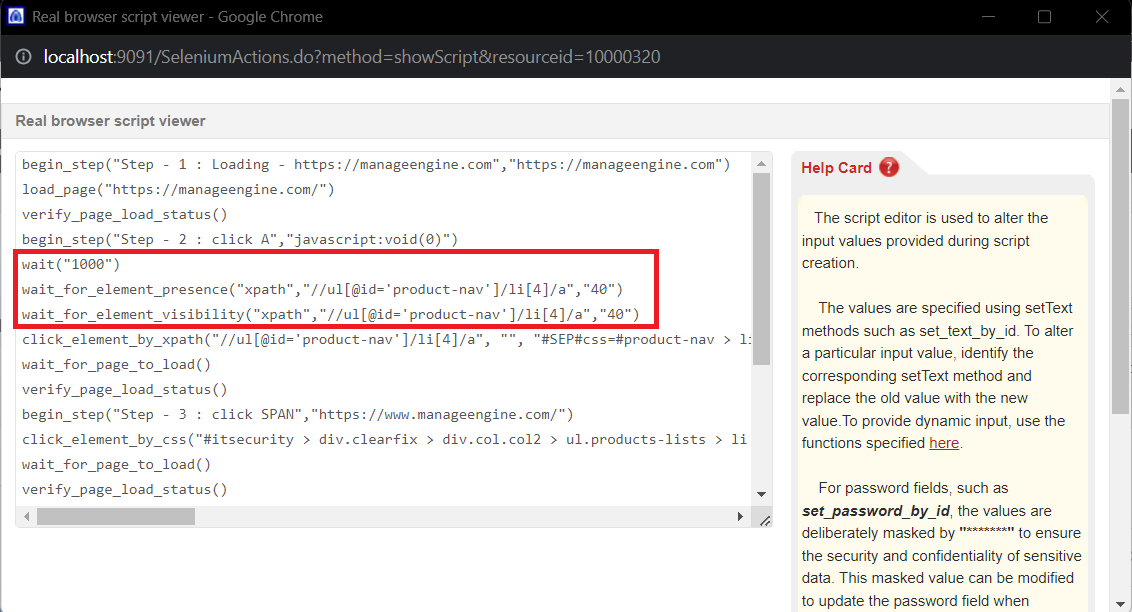Click the script editor's scroll left arrow
1132x612 pixels.
pos(26,517)
